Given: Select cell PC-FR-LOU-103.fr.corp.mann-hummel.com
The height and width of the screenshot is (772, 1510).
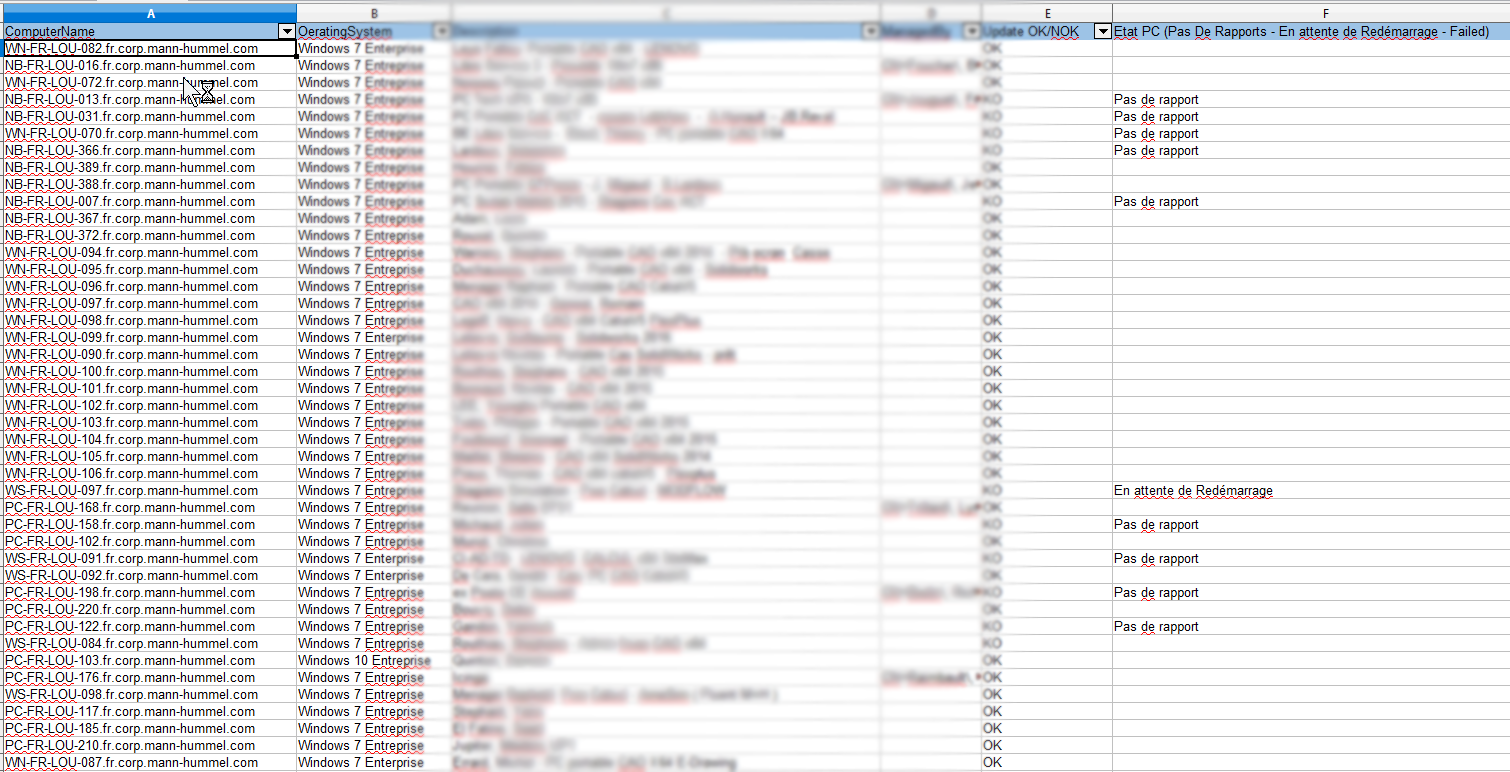Looking at the screenshot, I should 130,661.
